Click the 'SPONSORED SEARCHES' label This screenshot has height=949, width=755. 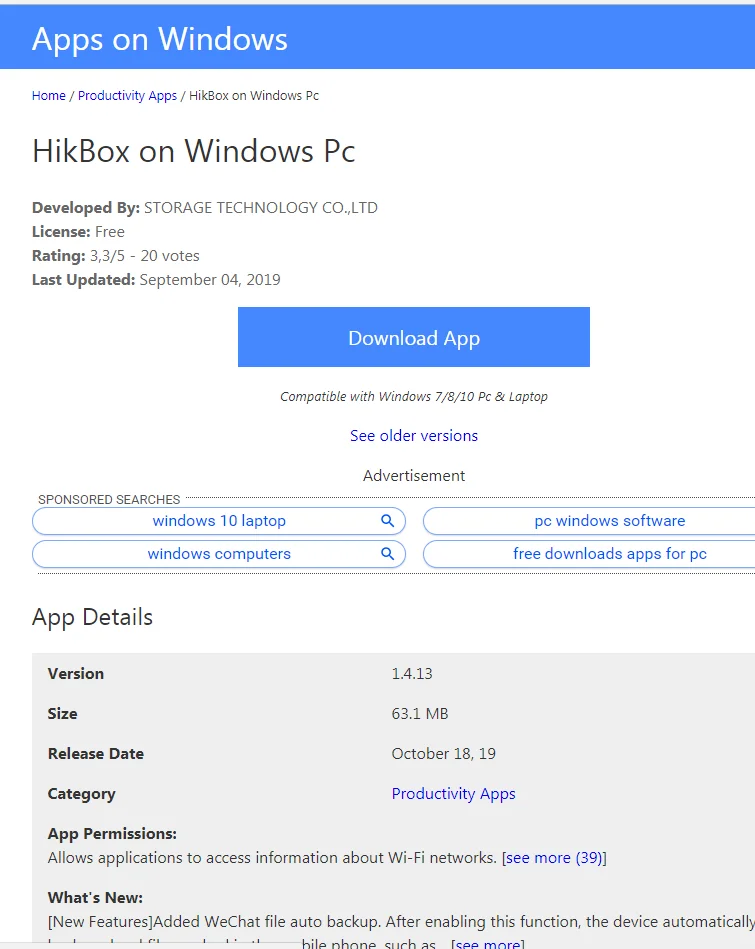click(x=109, y=500)
